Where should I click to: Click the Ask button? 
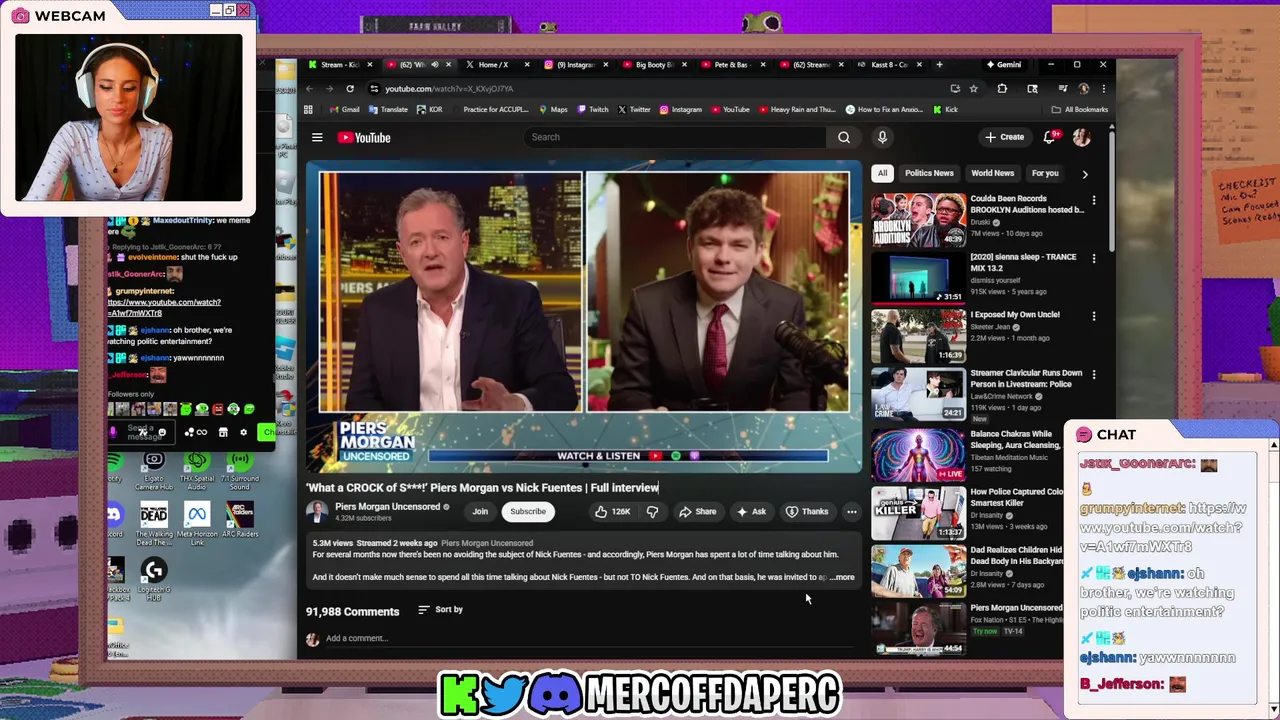(751, 512)
